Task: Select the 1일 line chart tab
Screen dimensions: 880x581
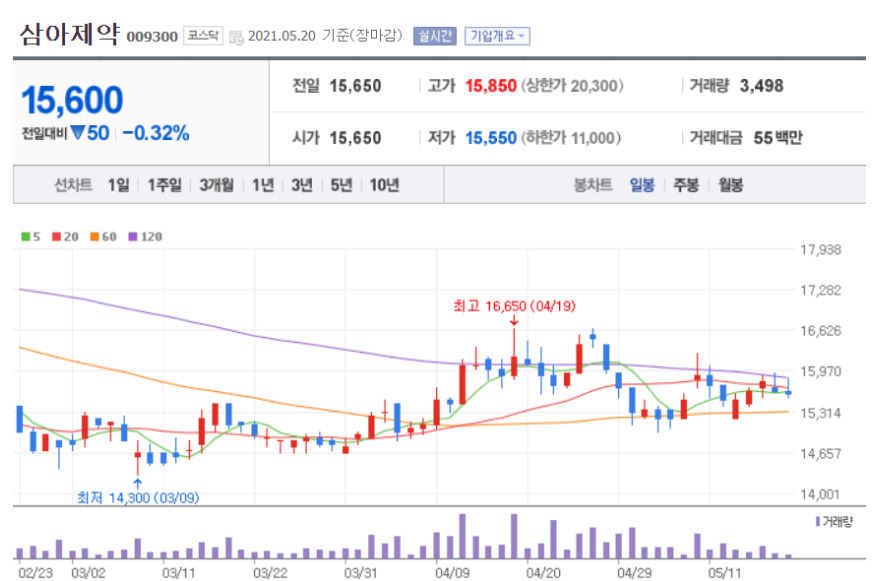Action: [x=118, y=185]
